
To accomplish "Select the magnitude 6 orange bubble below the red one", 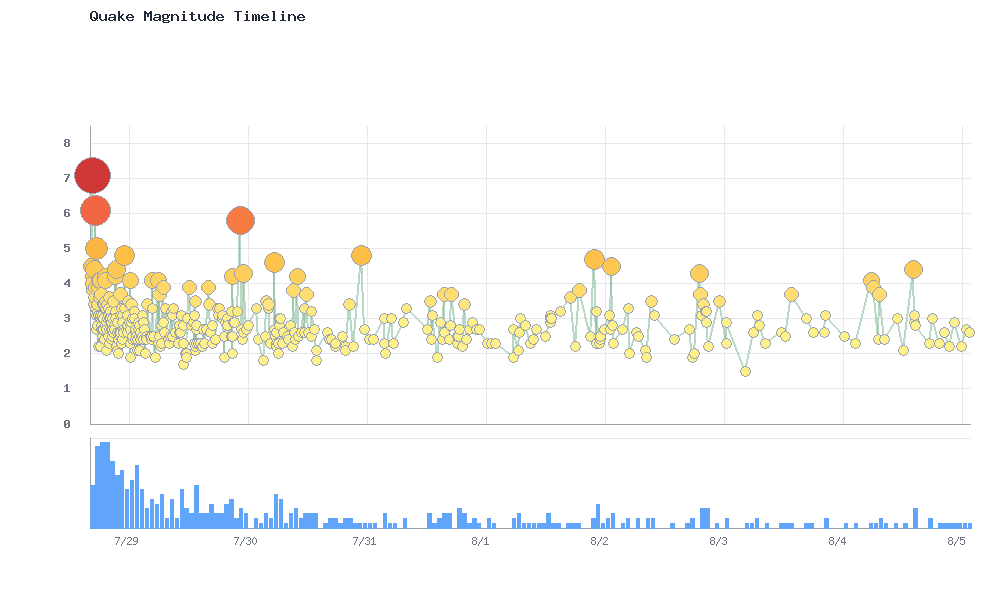I will (x=96, y=210).
